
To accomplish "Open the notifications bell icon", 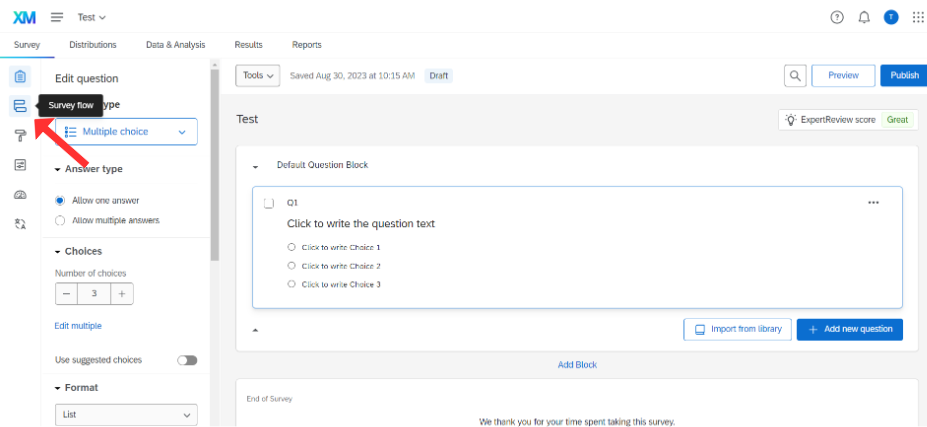I will coord(864,17).
